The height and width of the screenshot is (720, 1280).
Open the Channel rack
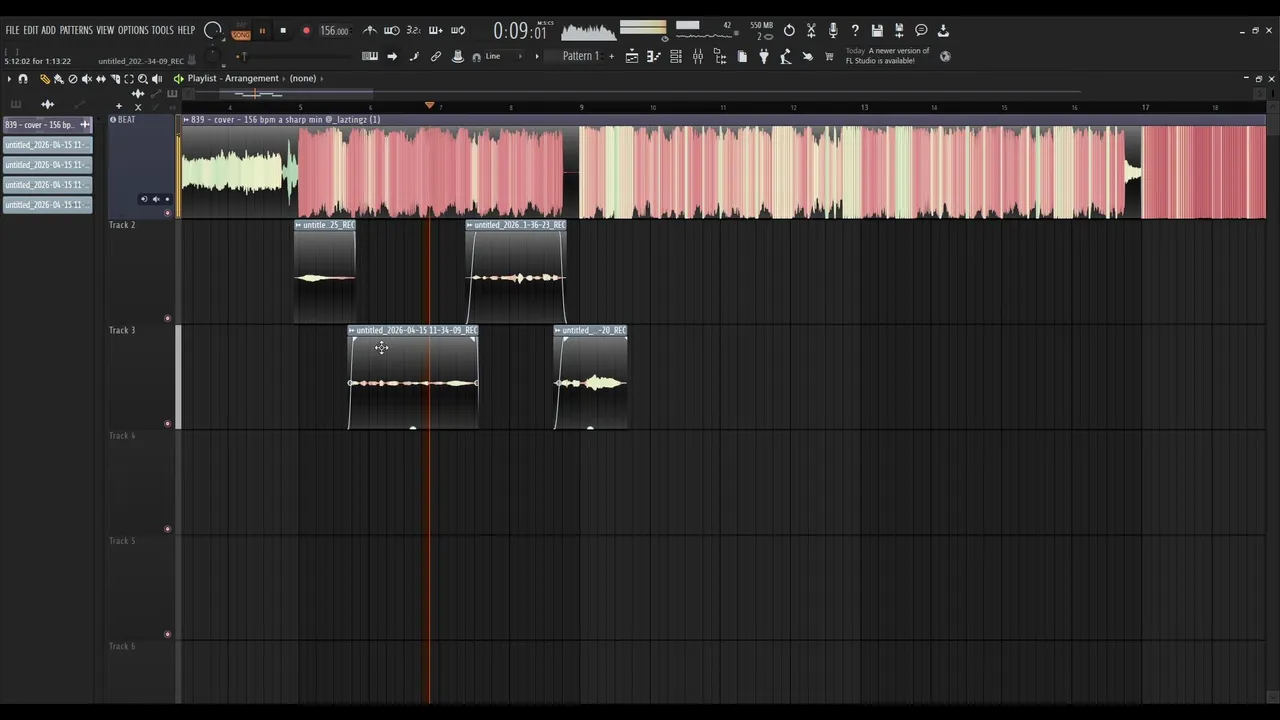click(x=676, y=57)
